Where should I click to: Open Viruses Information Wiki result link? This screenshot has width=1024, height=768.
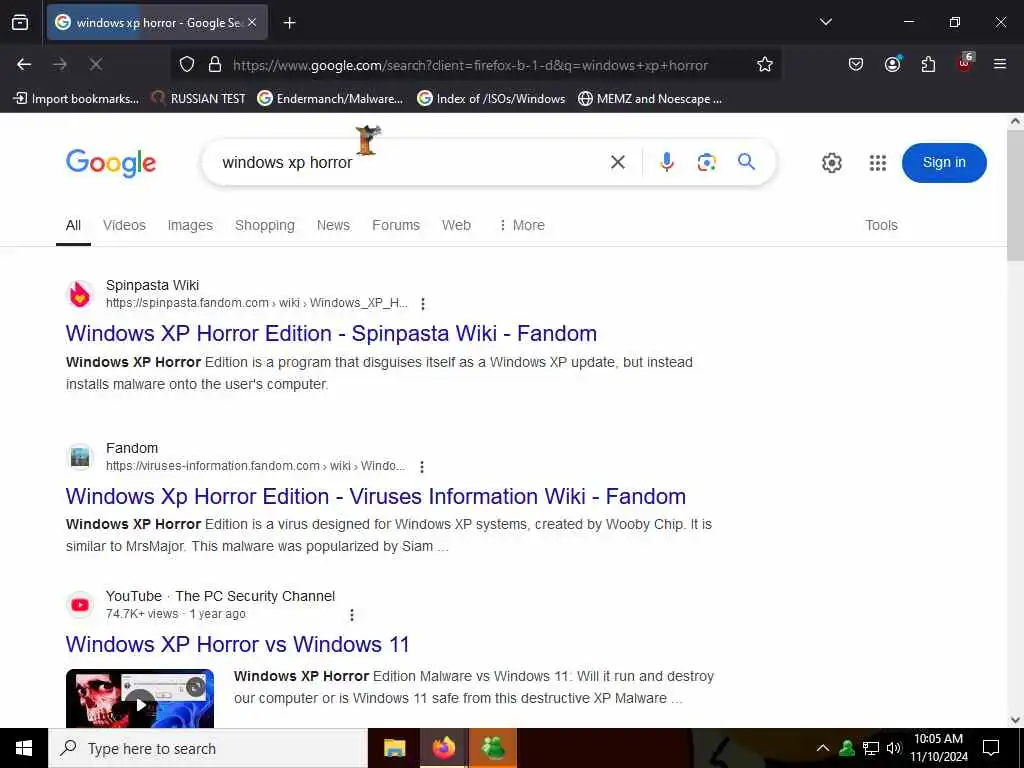pos(376,496)
